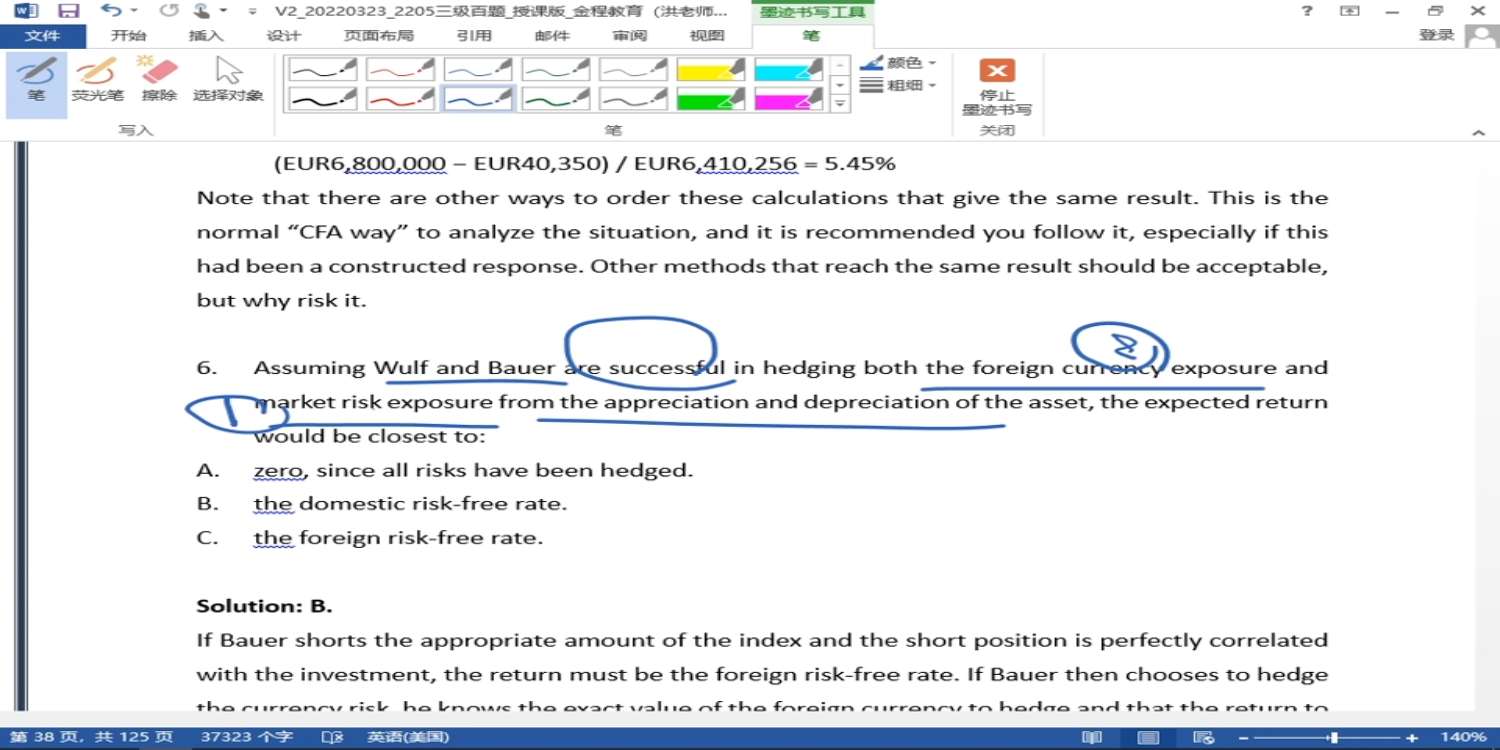The image size is (1500, 750).
Task: Click the proofing spell-check status icon
Action: click(332, 737)
